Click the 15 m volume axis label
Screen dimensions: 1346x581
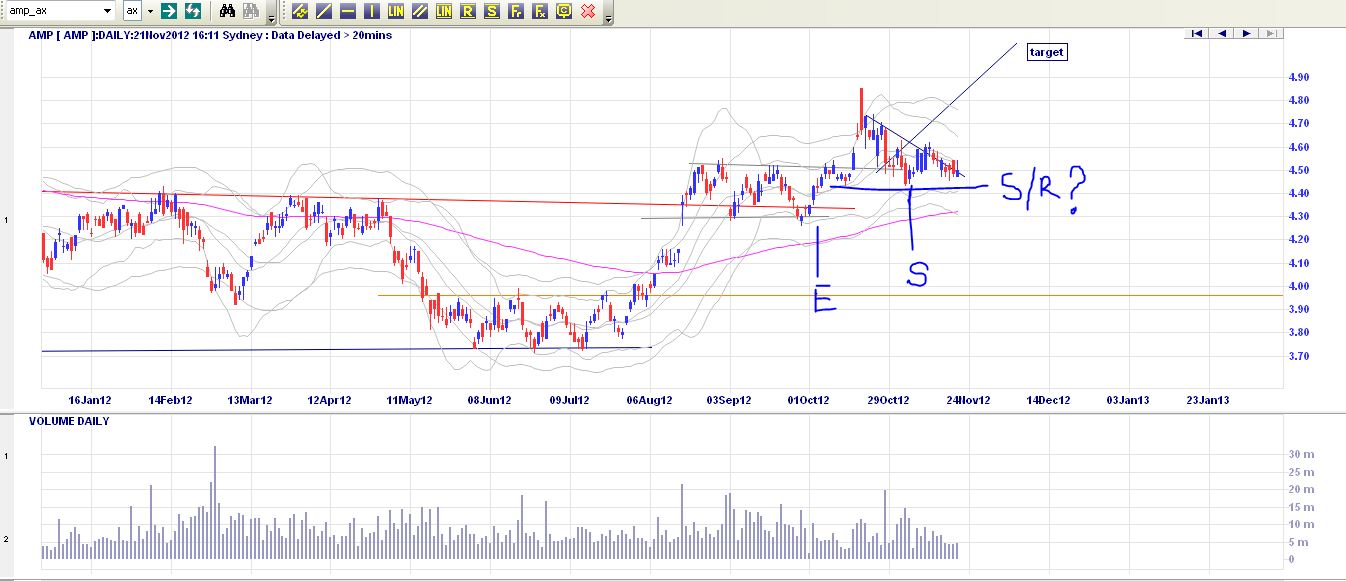click(x=1300, y=507)
